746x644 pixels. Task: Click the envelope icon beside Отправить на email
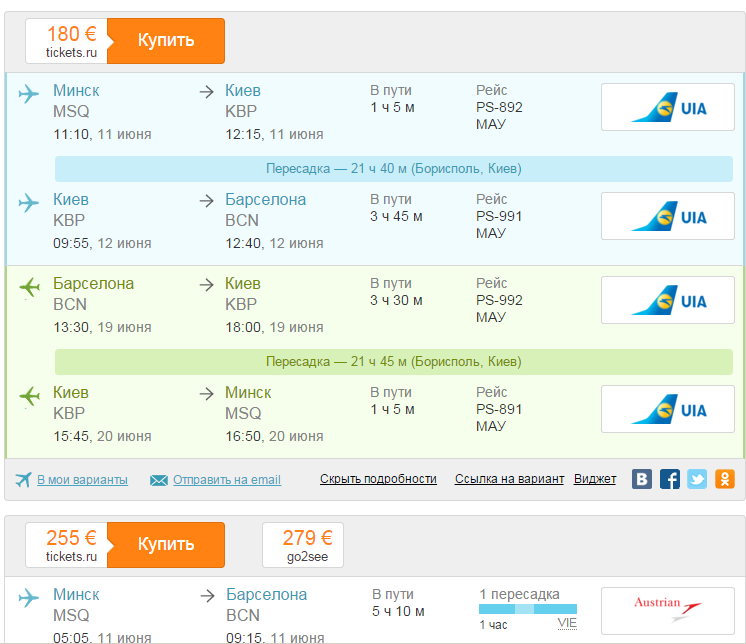[158, 480]
